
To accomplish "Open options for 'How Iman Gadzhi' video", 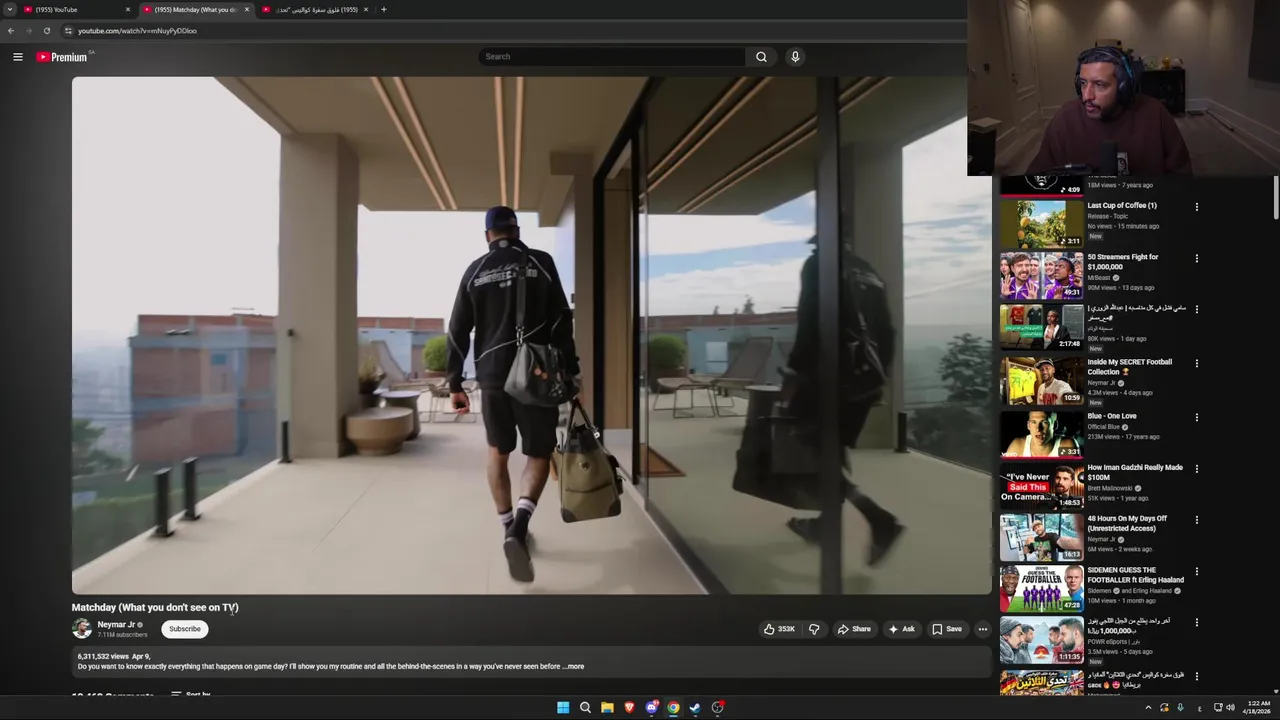I will pos(1196,469).
